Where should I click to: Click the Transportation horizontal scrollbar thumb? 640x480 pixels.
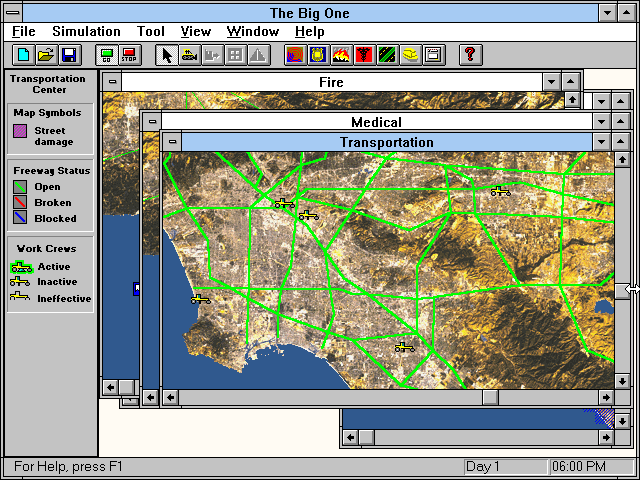tap(490, 397)
